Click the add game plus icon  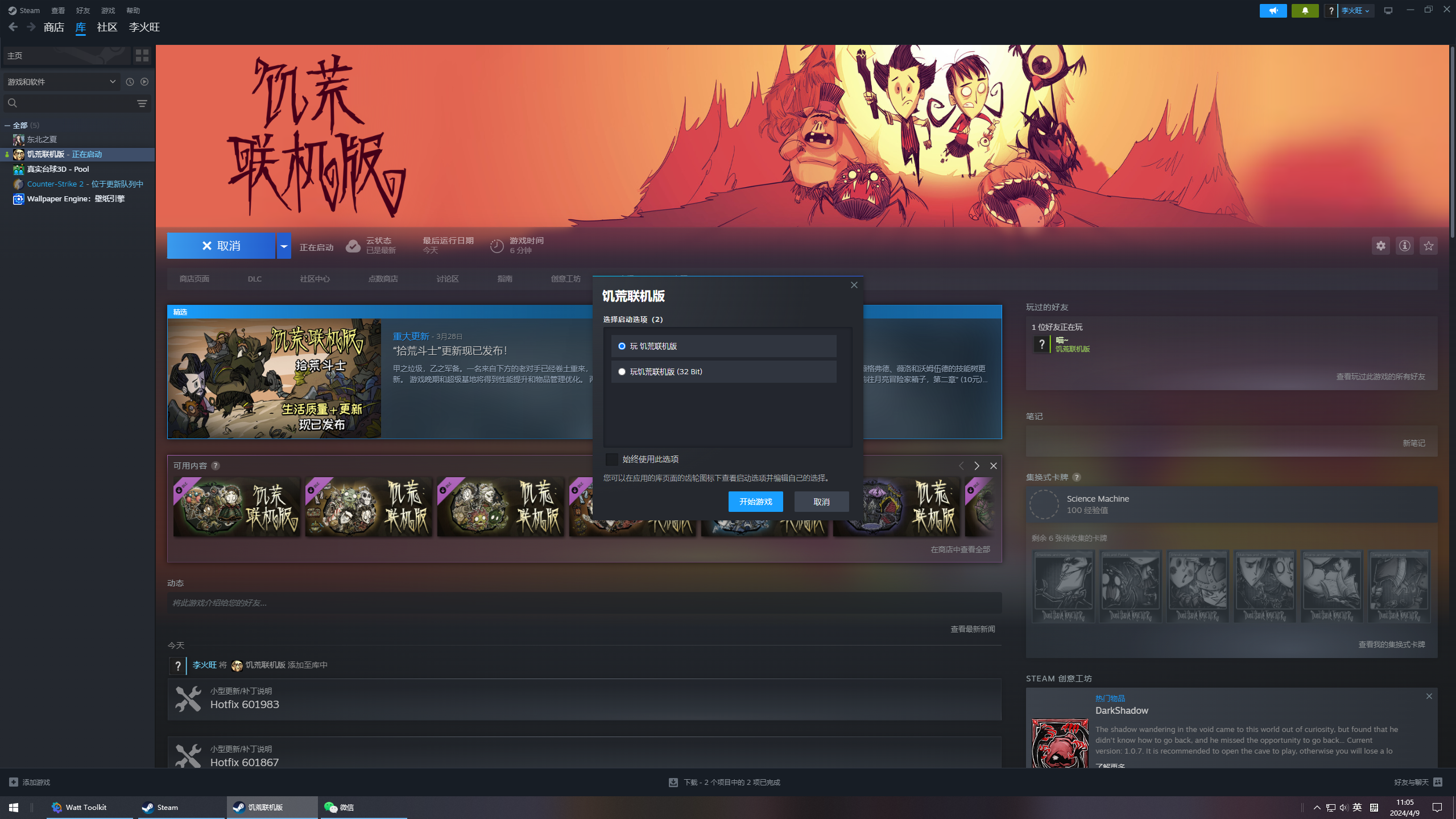point(14,783)
